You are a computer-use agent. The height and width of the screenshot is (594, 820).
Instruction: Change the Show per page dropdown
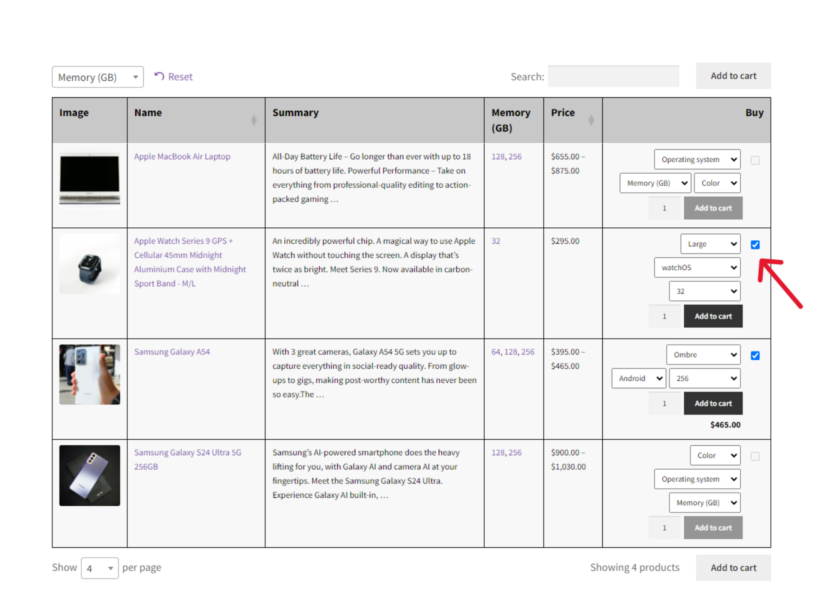tap(100, 567)
